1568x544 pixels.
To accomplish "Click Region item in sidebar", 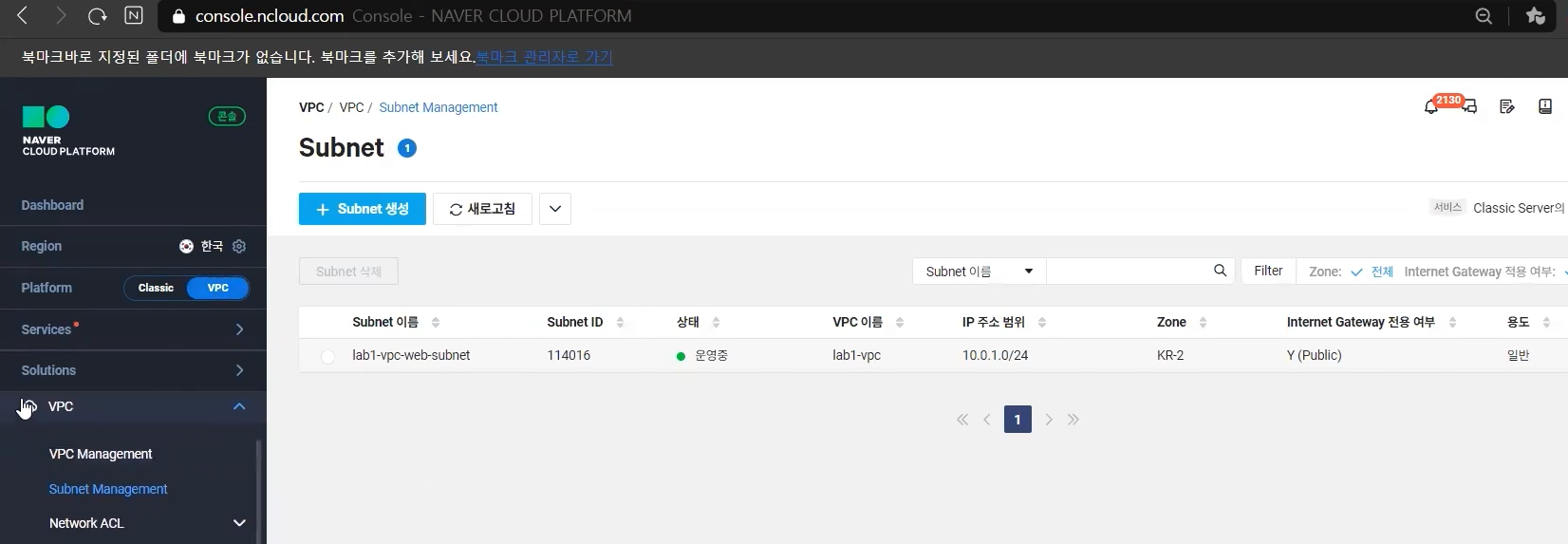I will pyautogui.click(x=42, y=246).
